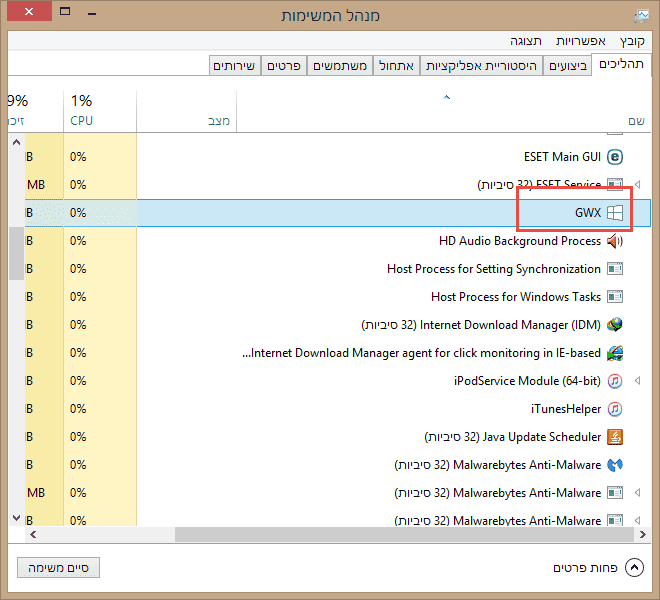660x600 pixels.
Task: Expand the ESET Service process group
Action: [638, 184]
